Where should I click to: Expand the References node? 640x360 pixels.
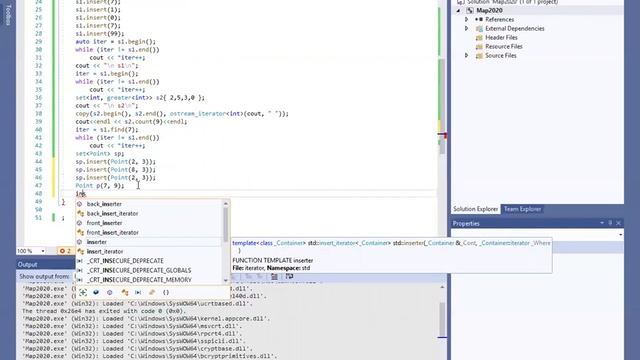(x=467, y=19)
